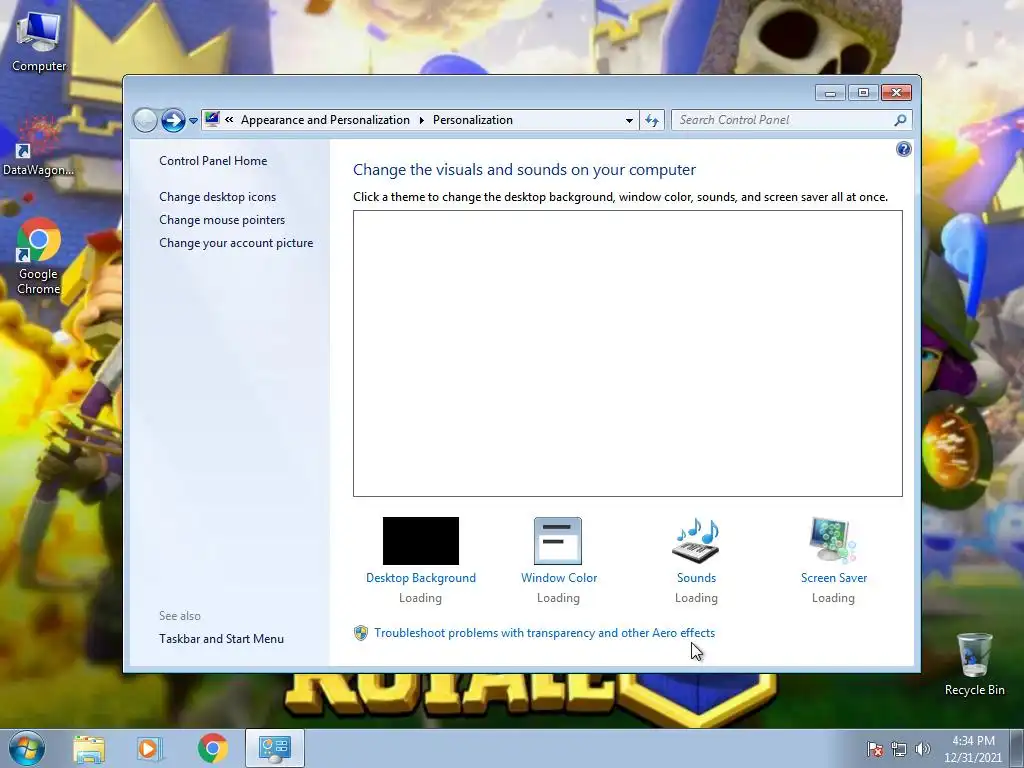Click inside the empty themes list box

click(628, 353)
